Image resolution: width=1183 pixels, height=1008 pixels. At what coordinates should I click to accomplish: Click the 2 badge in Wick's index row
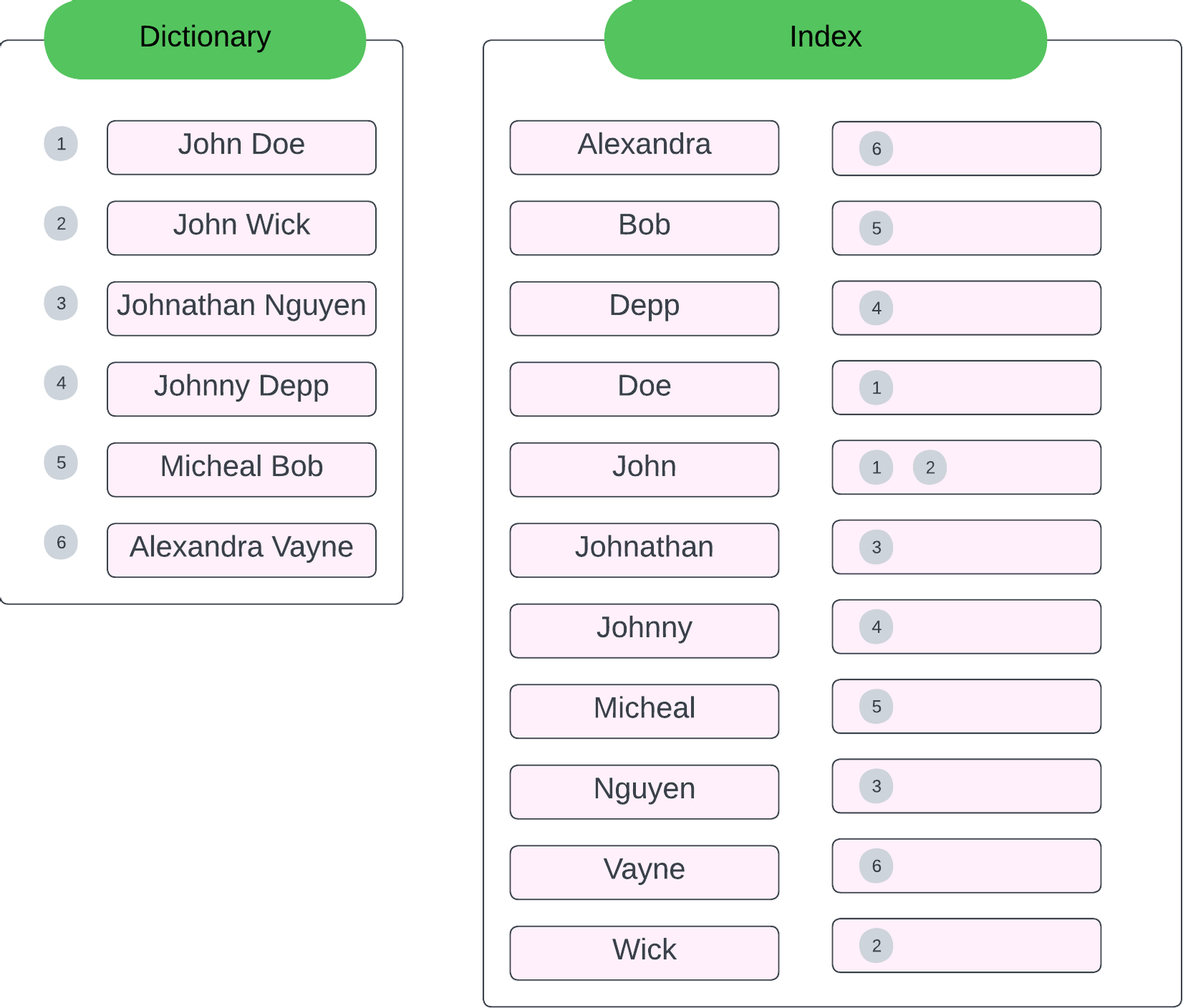[875, 946]
